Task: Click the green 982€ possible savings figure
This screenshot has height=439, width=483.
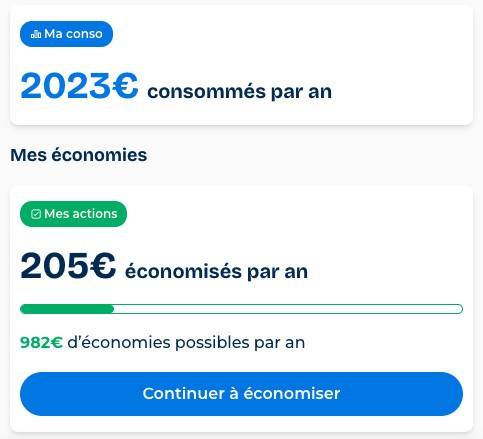Action: click(x=41, y=343)
